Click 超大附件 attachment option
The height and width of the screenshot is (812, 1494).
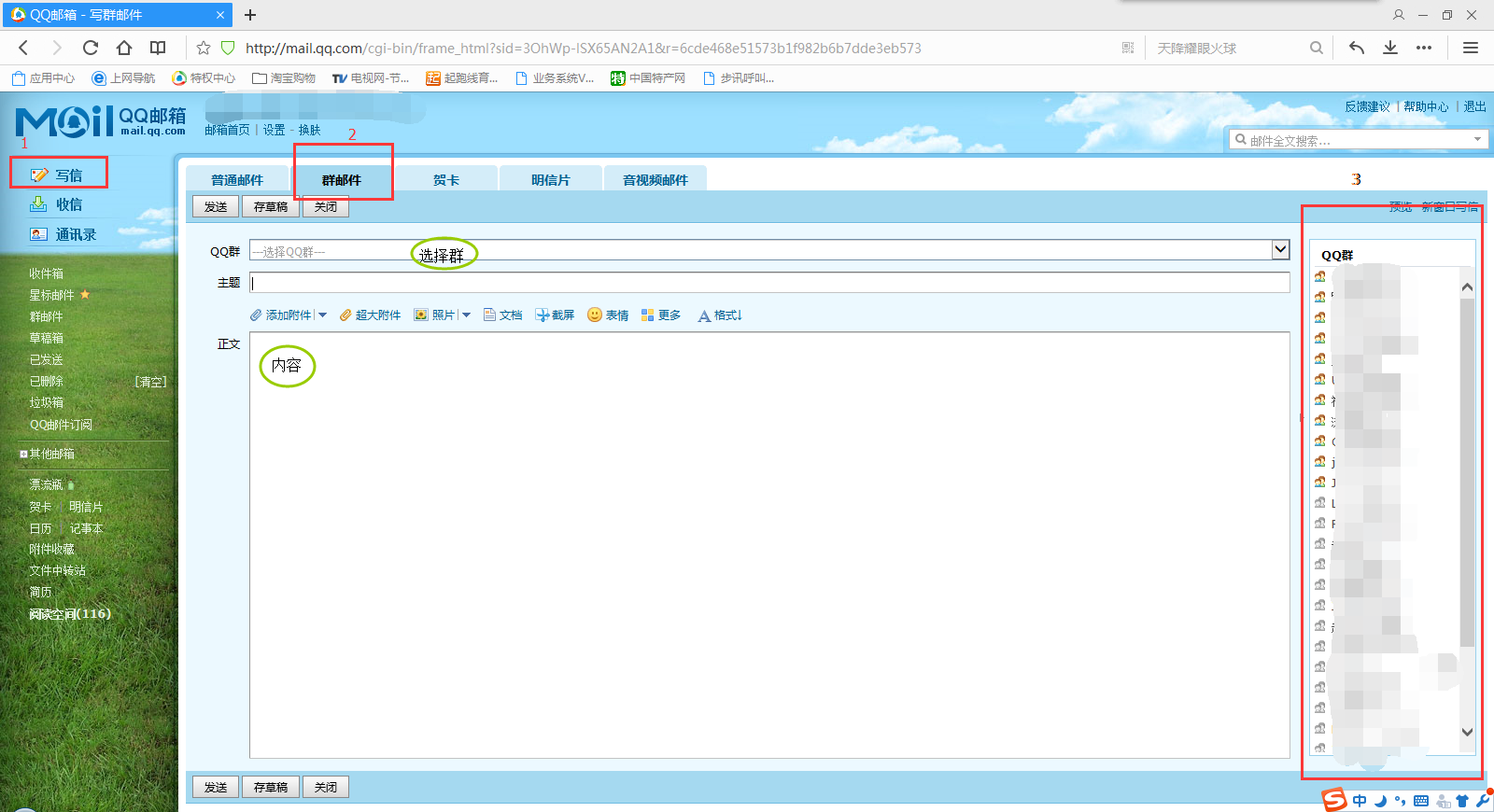coord(370,315)
